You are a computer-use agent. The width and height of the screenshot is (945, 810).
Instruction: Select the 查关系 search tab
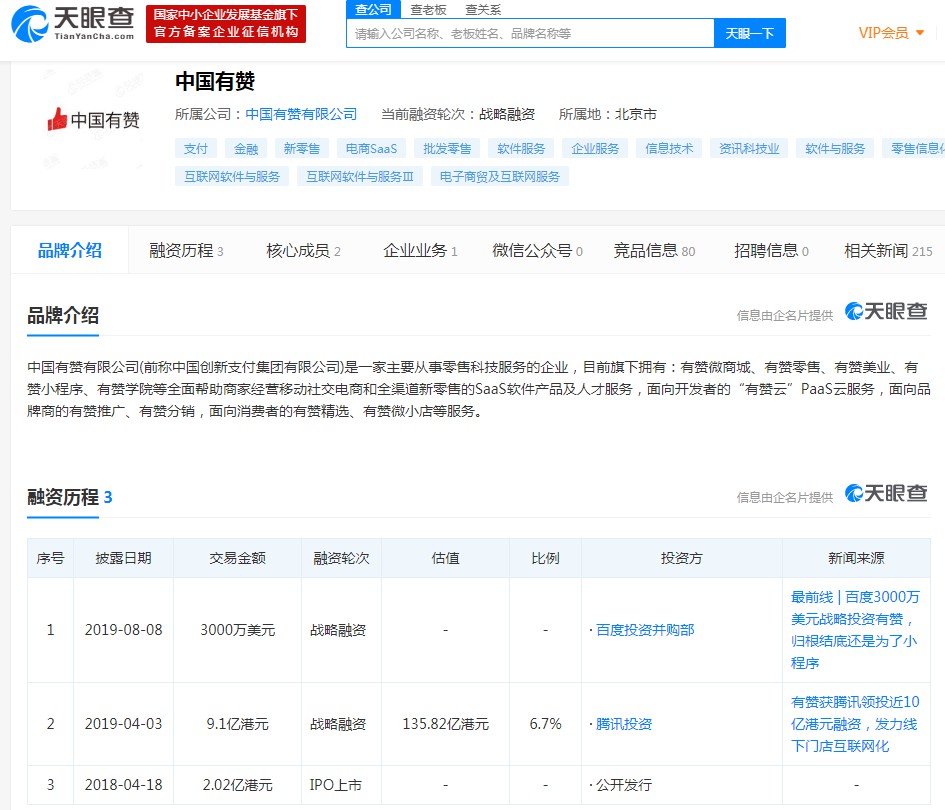pos(483,10)
